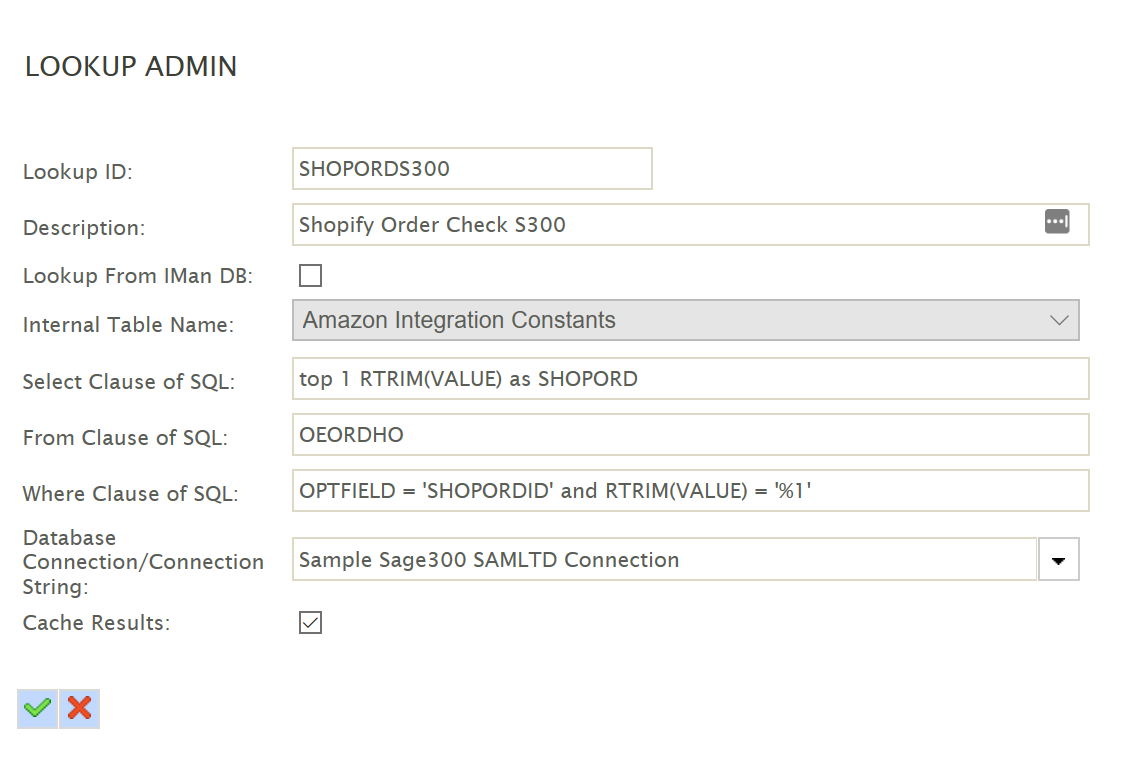
Task: Click the "Internal Table Name:" label
Action: [x=128, y=325]
